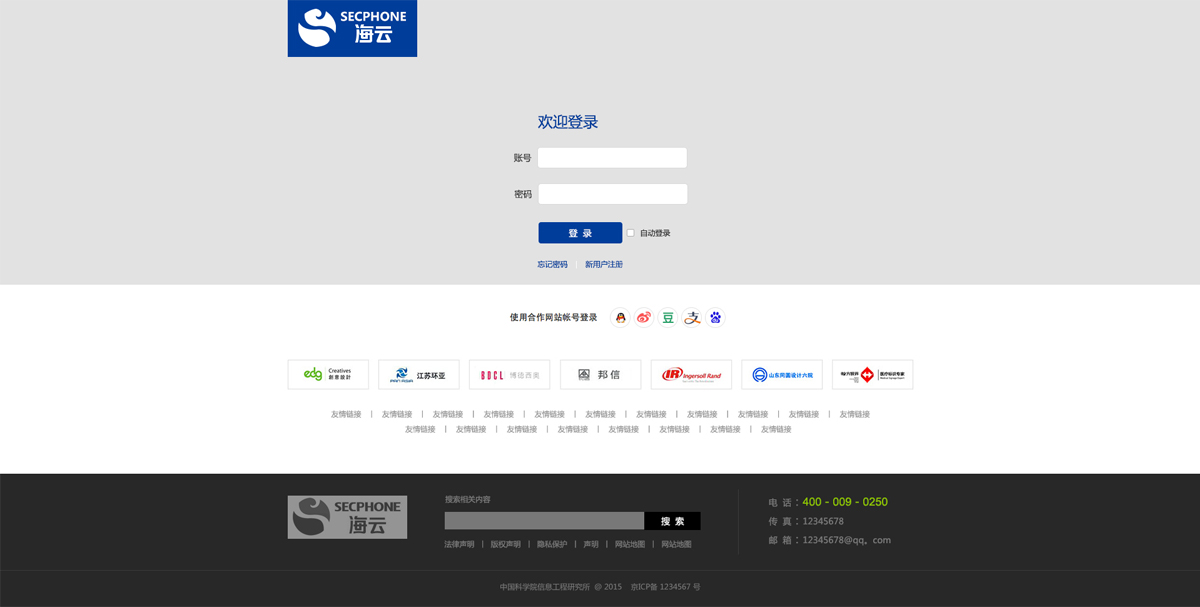Click the Ingersoll Rand partner logo

(691, 375)
